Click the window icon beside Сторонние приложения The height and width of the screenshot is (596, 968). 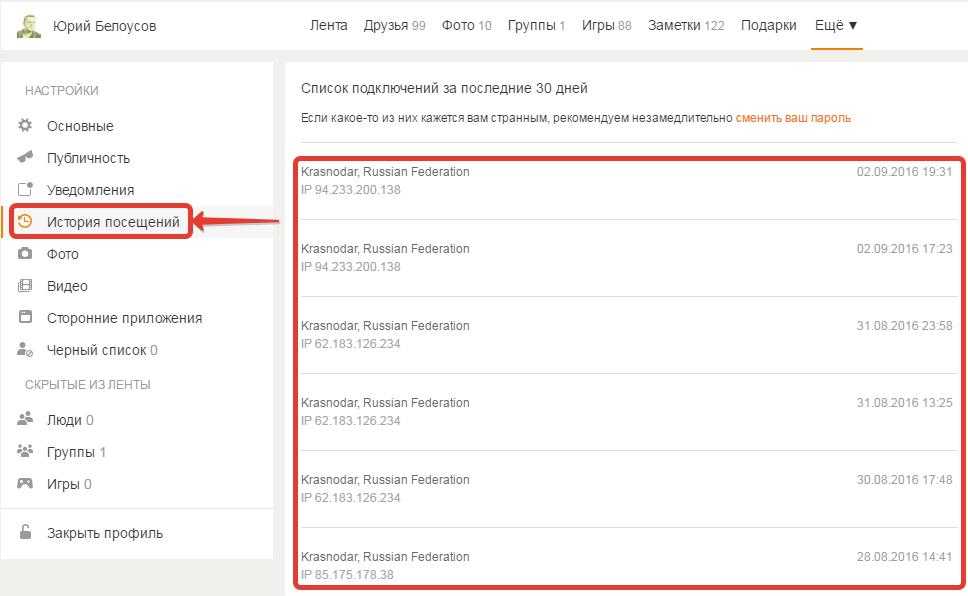pyautogui.click(x=25, y=317)
